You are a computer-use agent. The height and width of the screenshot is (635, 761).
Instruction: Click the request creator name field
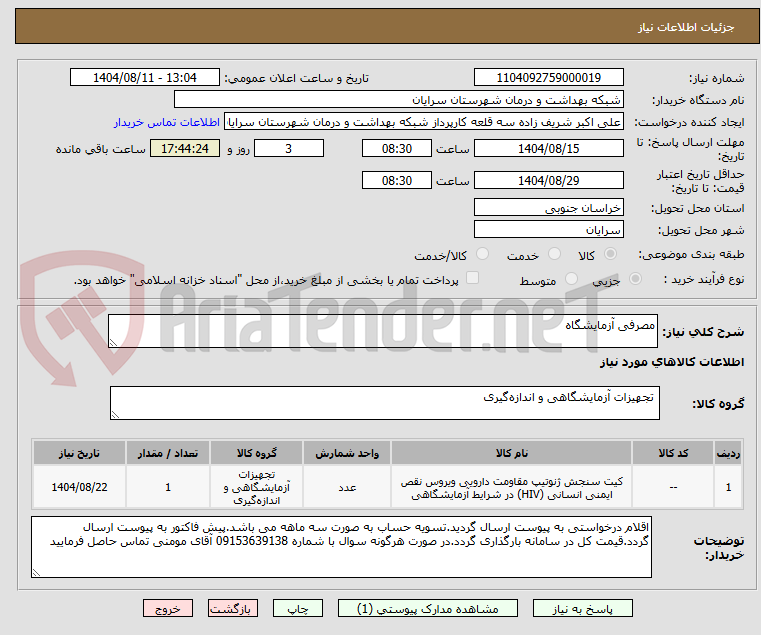point(424,122)
